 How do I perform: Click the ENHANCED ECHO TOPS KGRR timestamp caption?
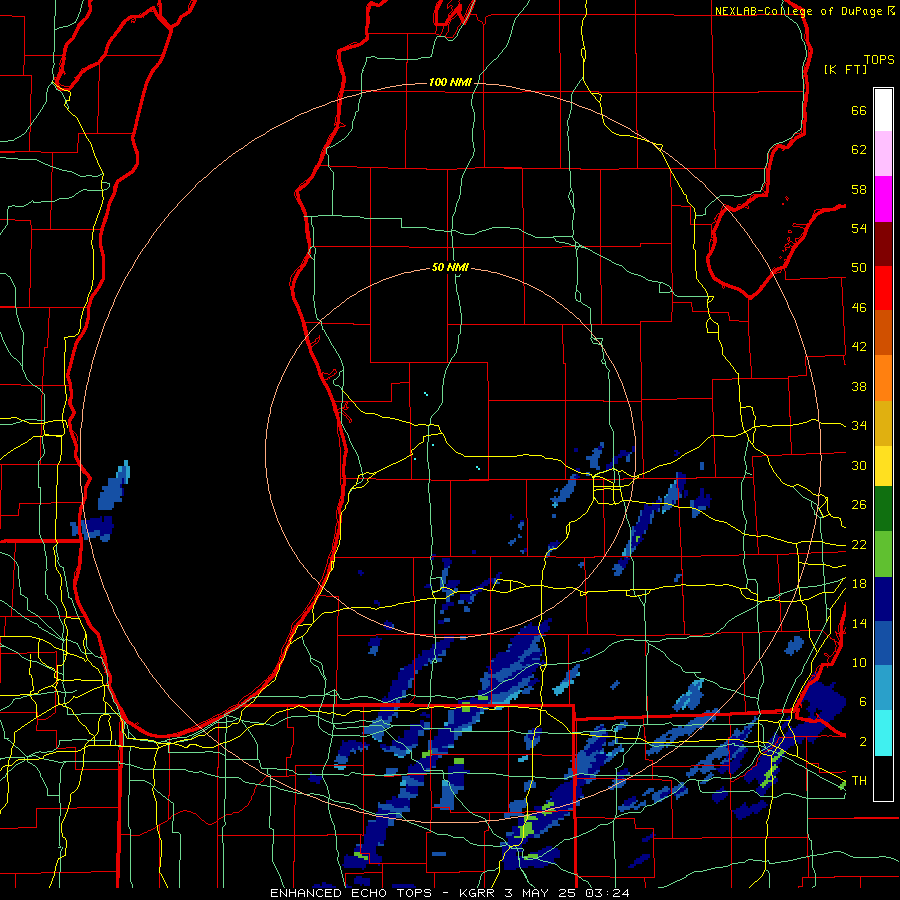tap(450, 893)
